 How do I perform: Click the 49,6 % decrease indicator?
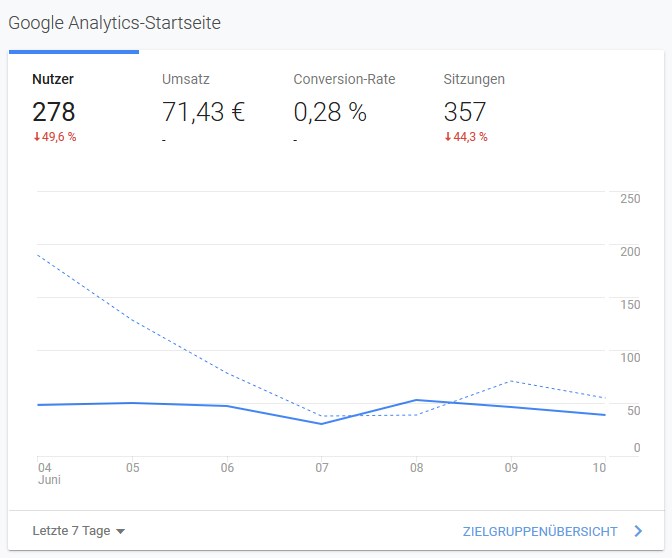coord(55,137)
